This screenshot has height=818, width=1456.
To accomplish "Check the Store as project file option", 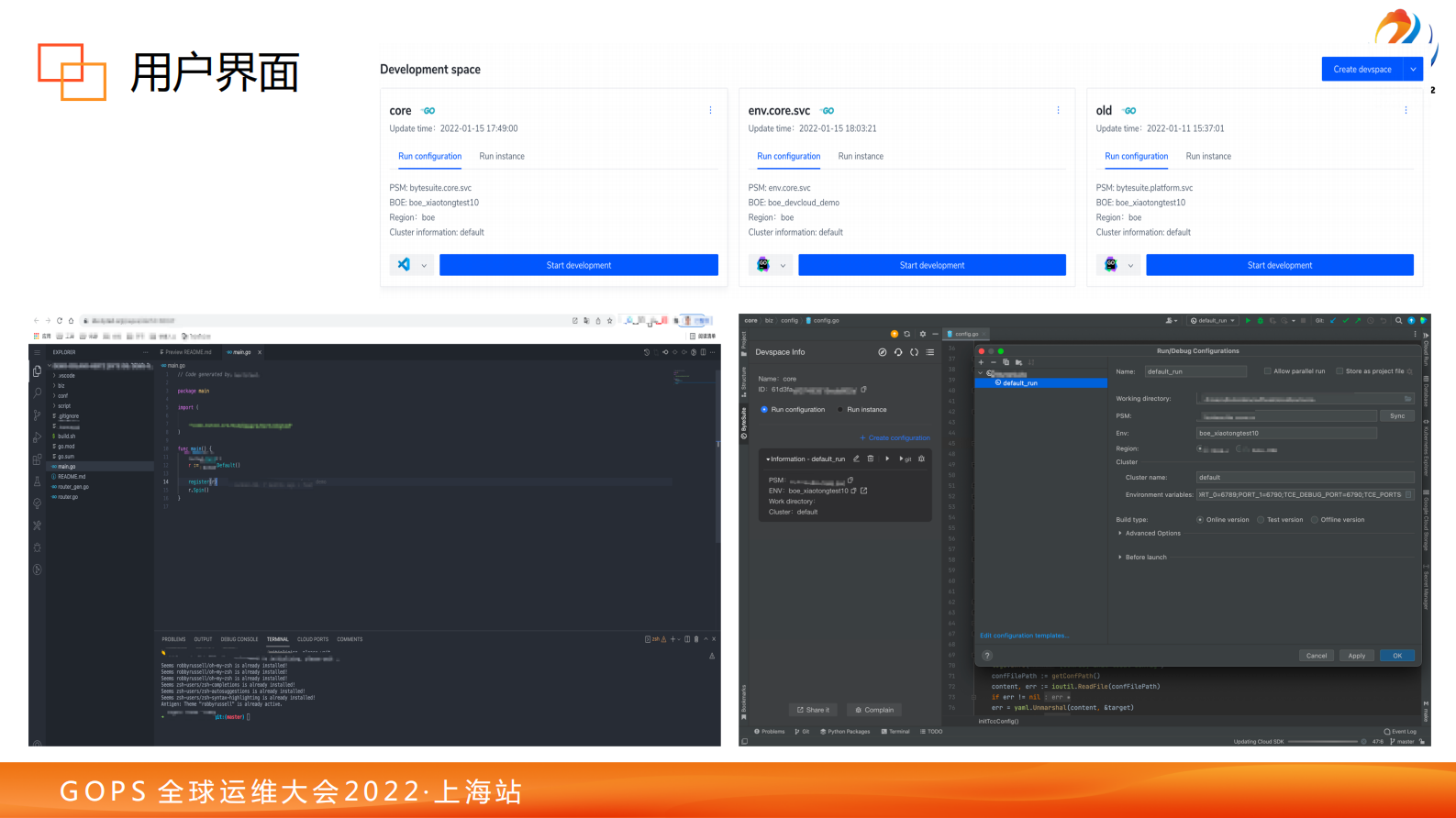I will pyautogui.click(x=1339, y=371).
